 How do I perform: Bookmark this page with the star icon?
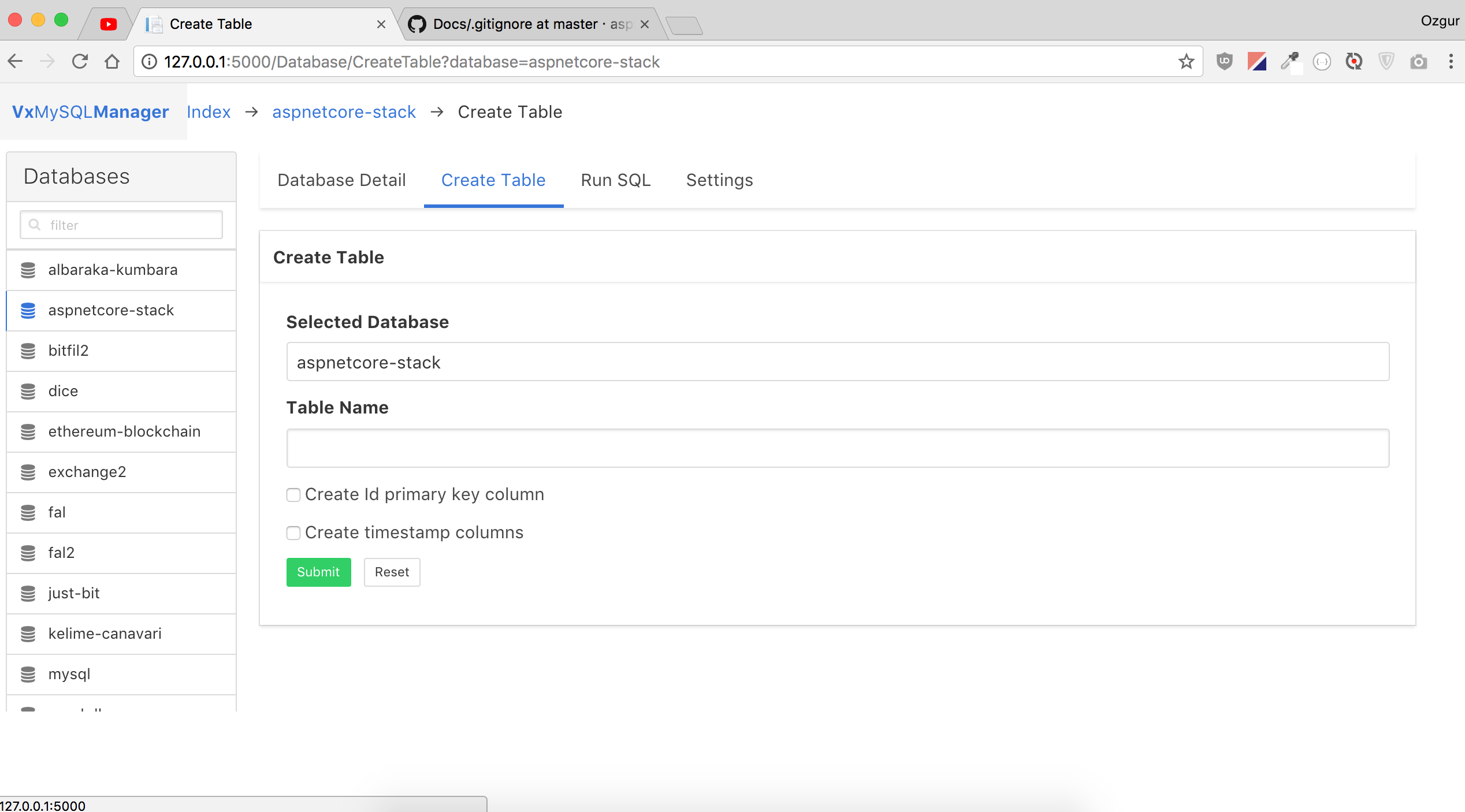coord(1186,61)
